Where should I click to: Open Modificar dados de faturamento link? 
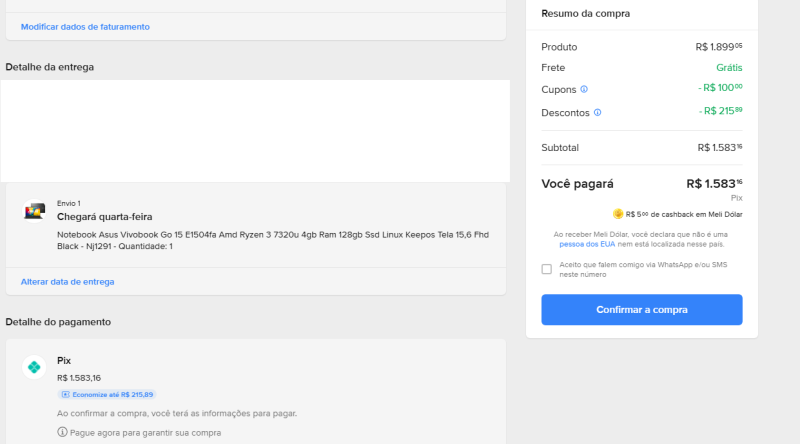pos(85,26)
